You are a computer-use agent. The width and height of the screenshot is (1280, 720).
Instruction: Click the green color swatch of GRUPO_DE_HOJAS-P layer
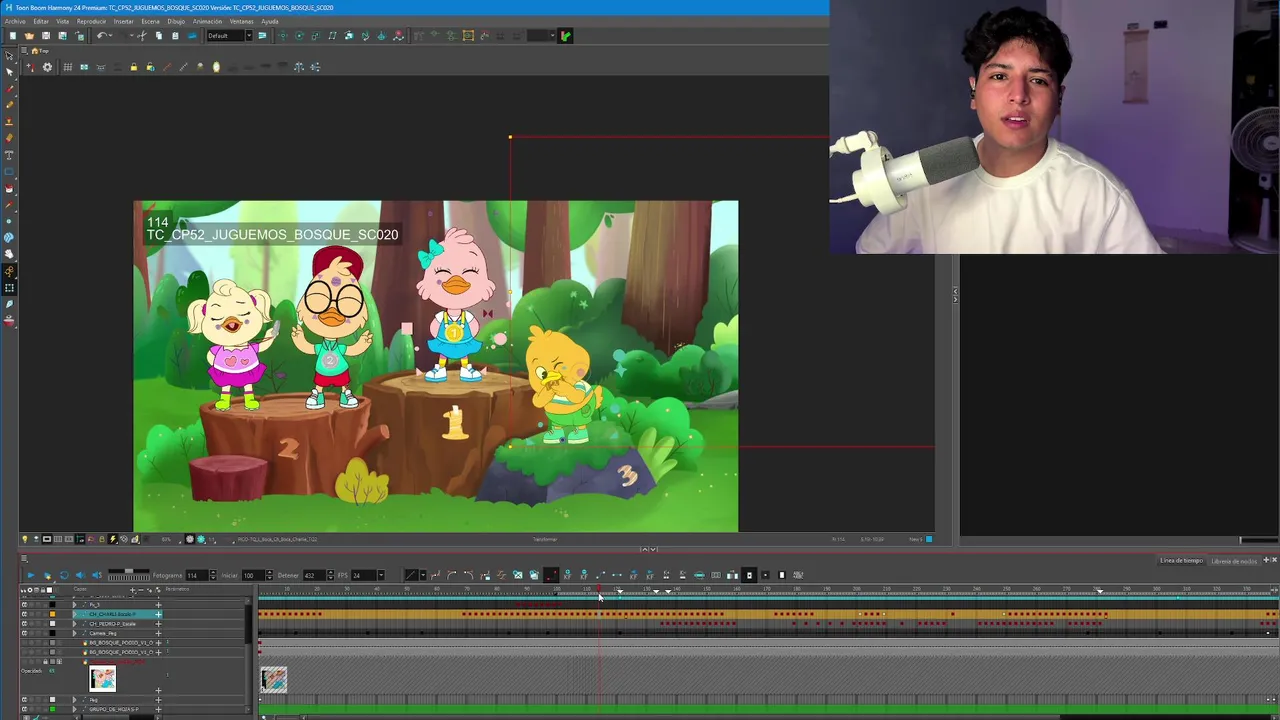pyautogui.click(x=52, y=709)
